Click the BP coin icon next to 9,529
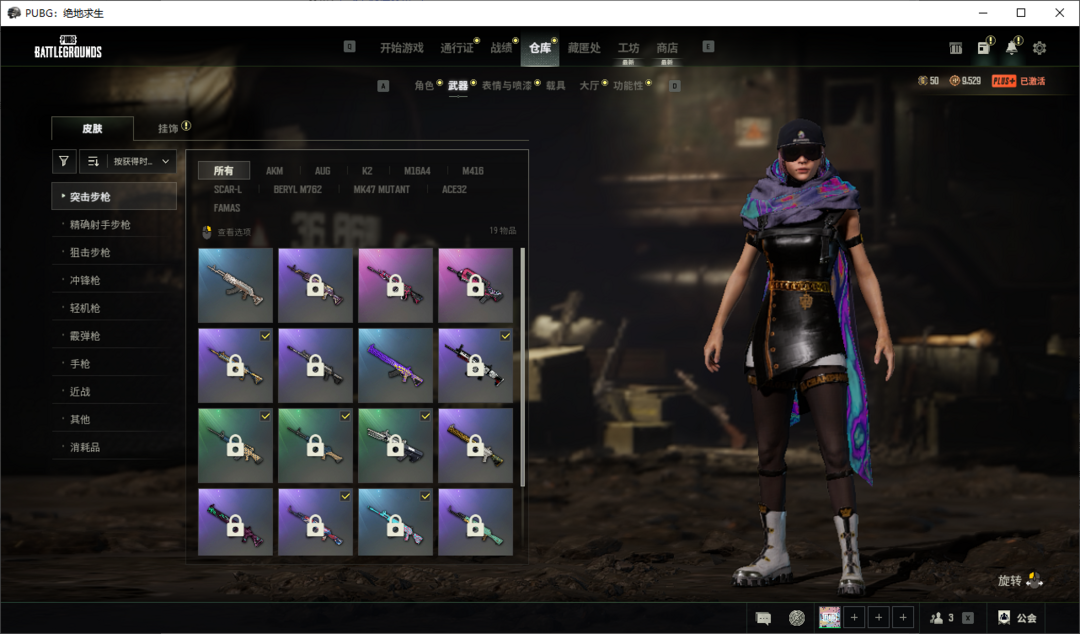This screenshot has height=634, width=1080. click(955, 81)
